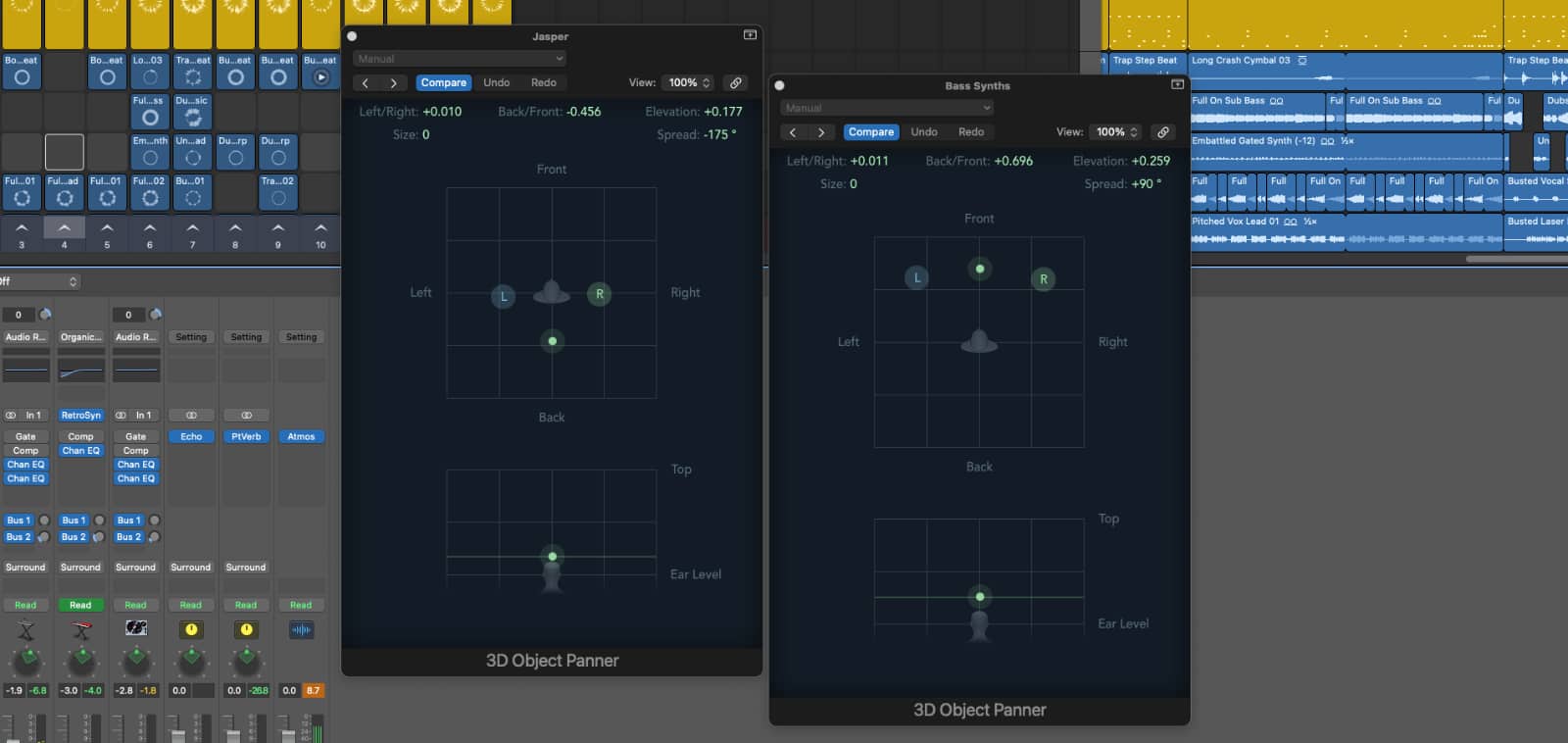Trigger the Ful...ad loop cell

65,192
